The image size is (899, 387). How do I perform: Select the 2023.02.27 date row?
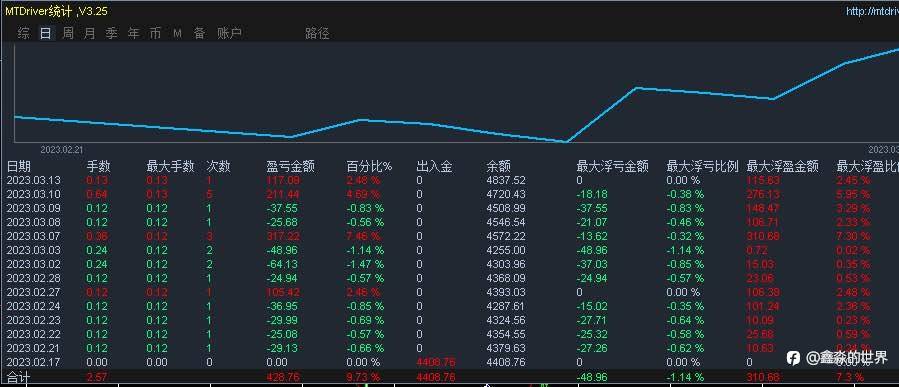pos(34,292)
